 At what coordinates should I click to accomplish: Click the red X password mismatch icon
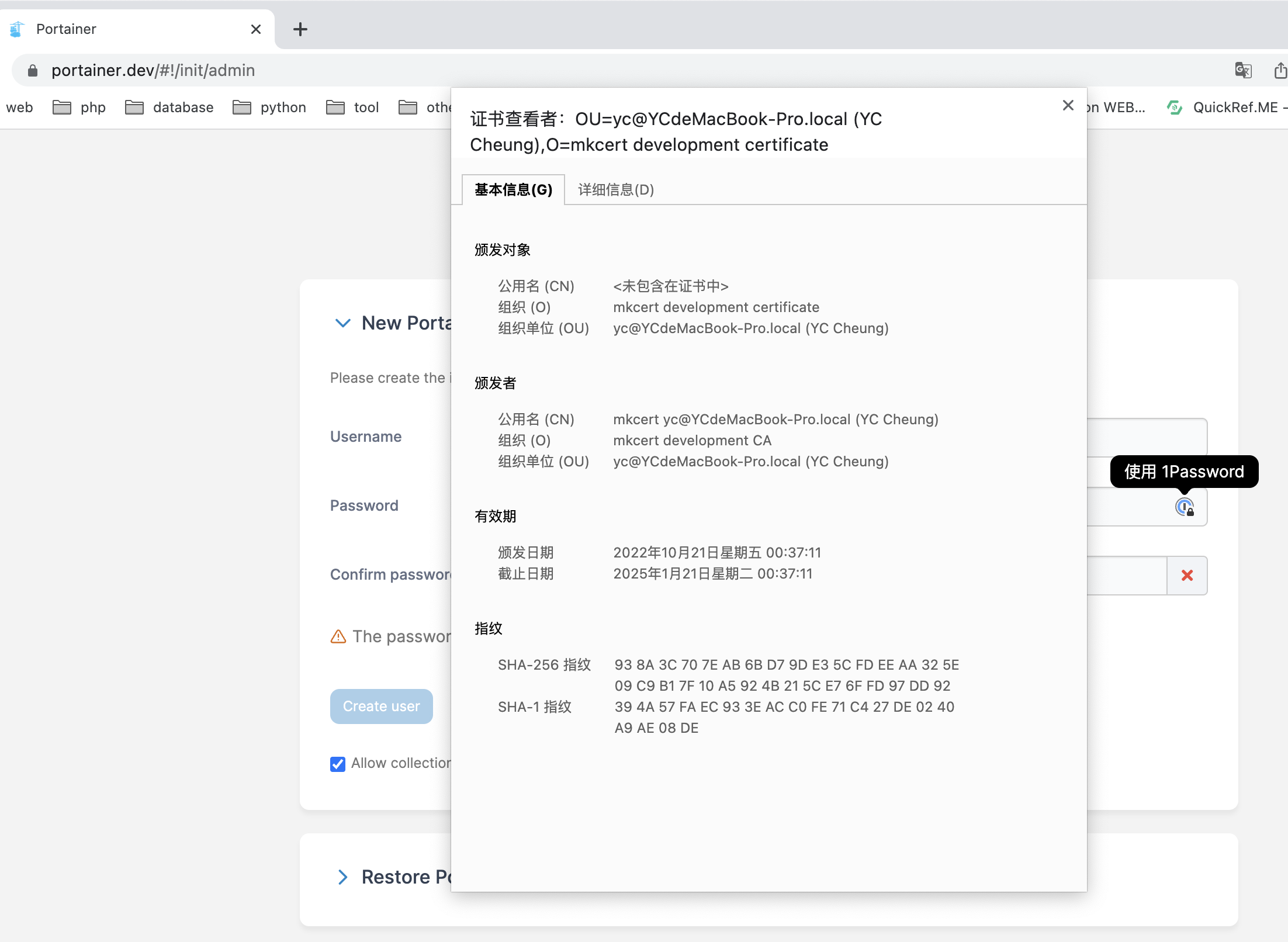pos(1187,576)
